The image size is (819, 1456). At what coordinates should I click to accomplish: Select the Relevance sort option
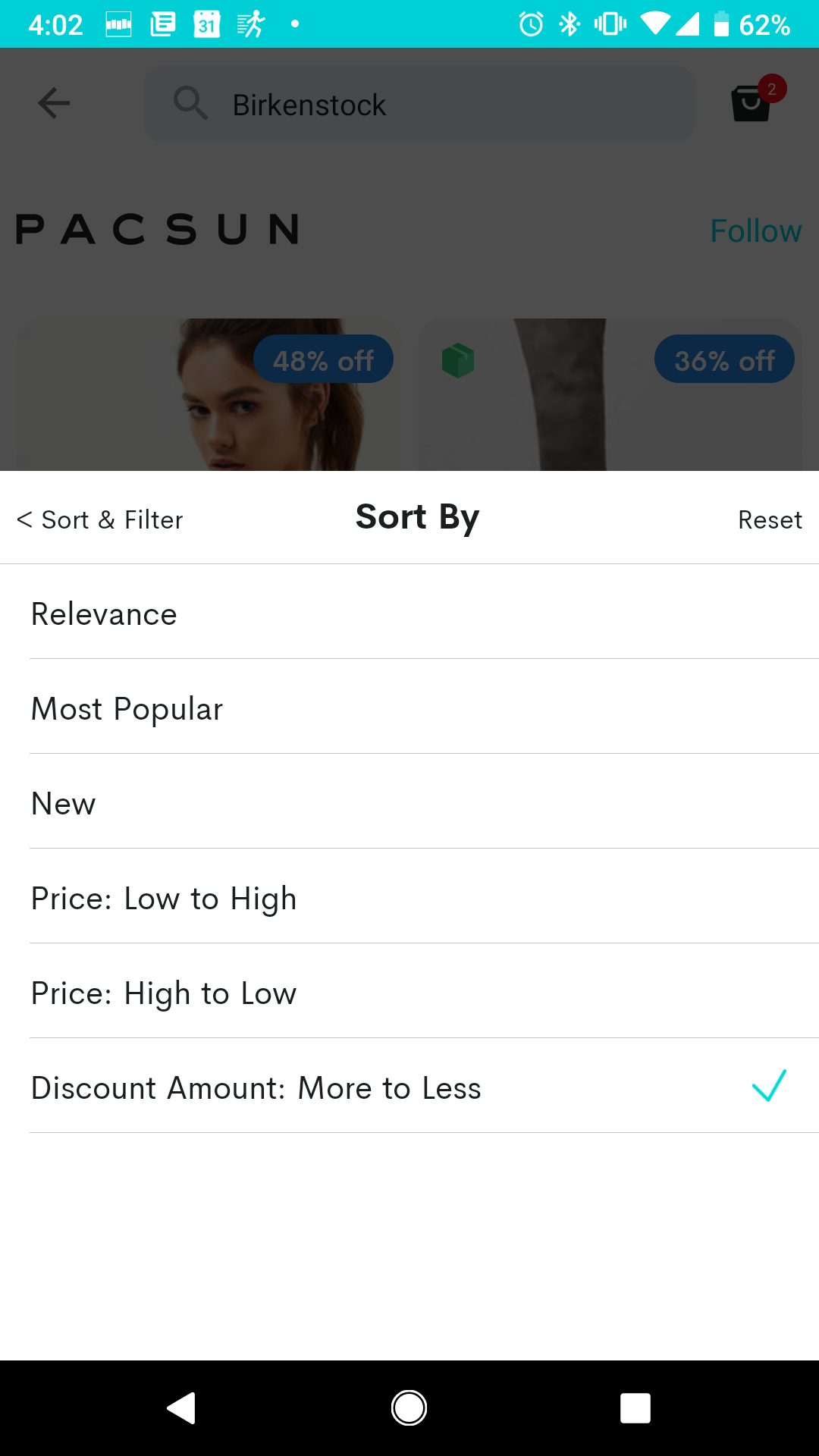point(104,614)
